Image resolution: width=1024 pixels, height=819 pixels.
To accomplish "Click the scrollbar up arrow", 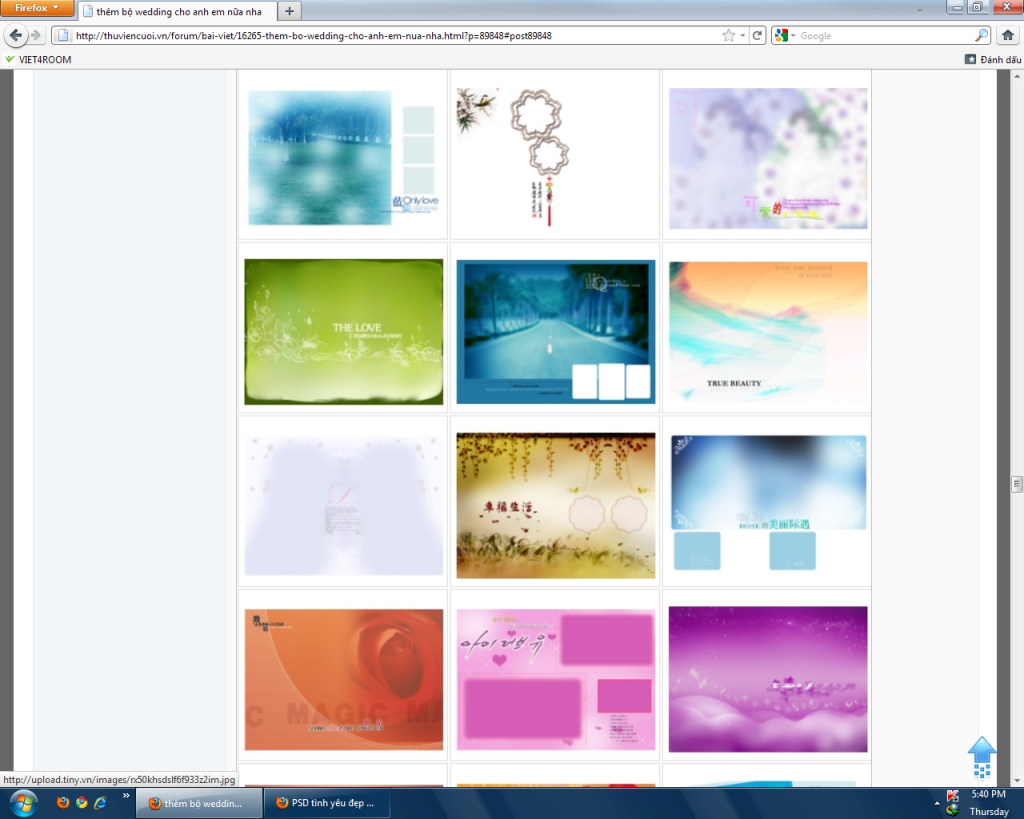I will coord(1017,76).
